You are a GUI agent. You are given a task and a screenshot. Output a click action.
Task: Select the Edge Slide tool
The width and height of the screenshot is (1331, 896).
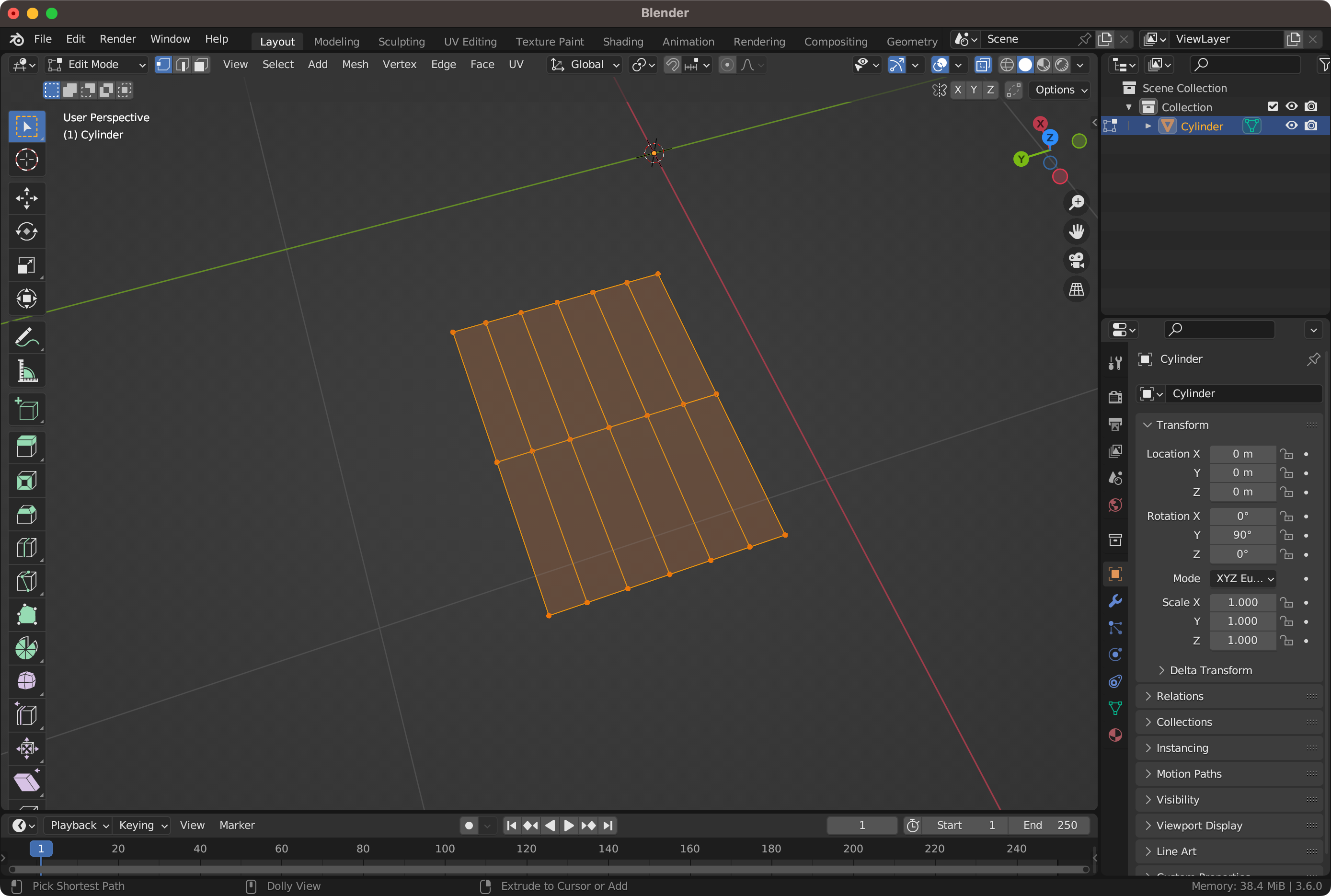coord(27,715)
